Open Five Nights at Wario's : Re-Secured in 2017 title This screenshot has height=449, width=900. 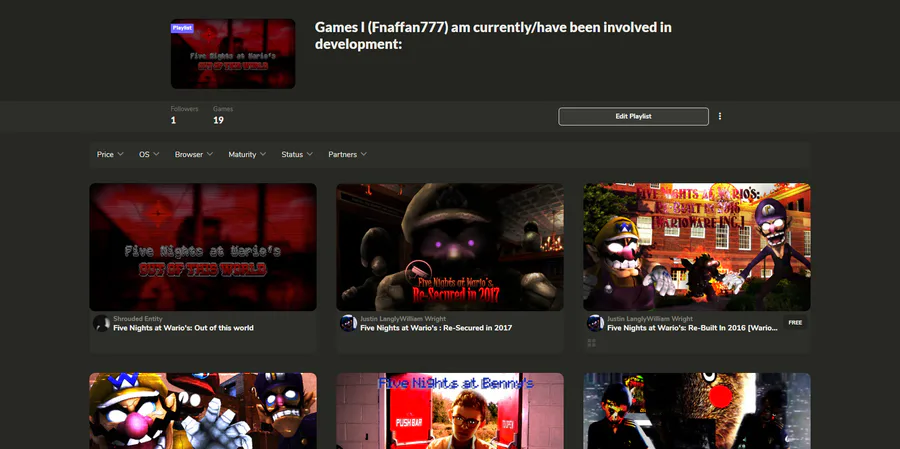click(436, 328)
